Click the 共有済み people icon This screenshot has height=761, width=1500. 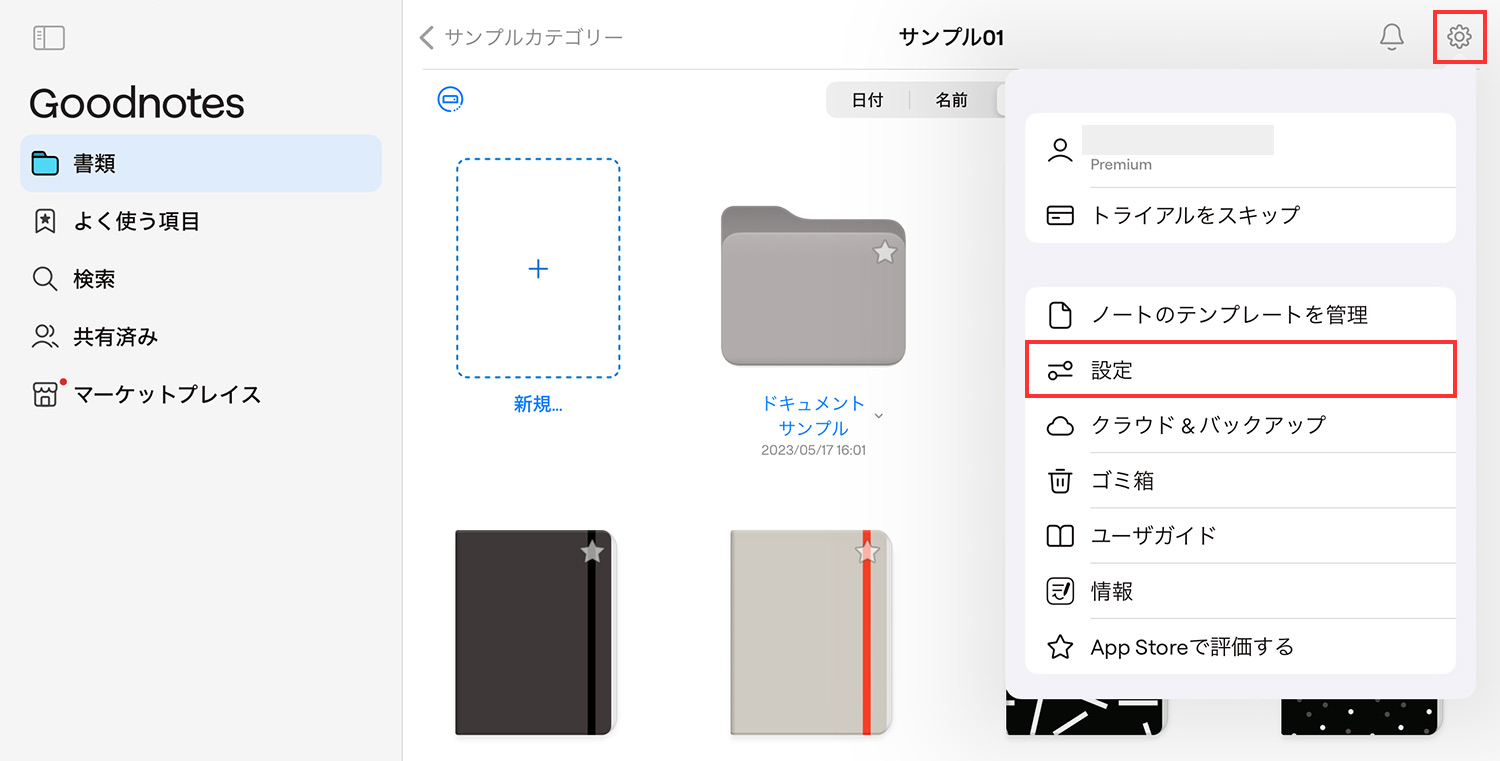[45, 337]
